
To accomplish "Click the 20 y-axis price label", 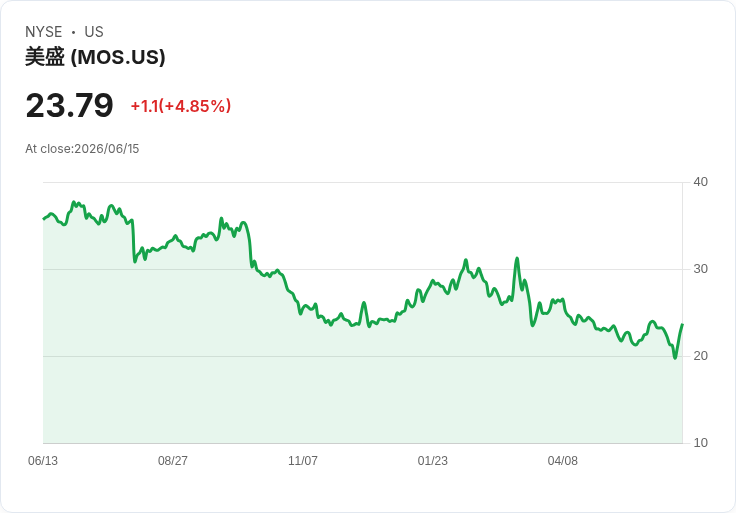I will pyautogui.click(x=700, y=356).
